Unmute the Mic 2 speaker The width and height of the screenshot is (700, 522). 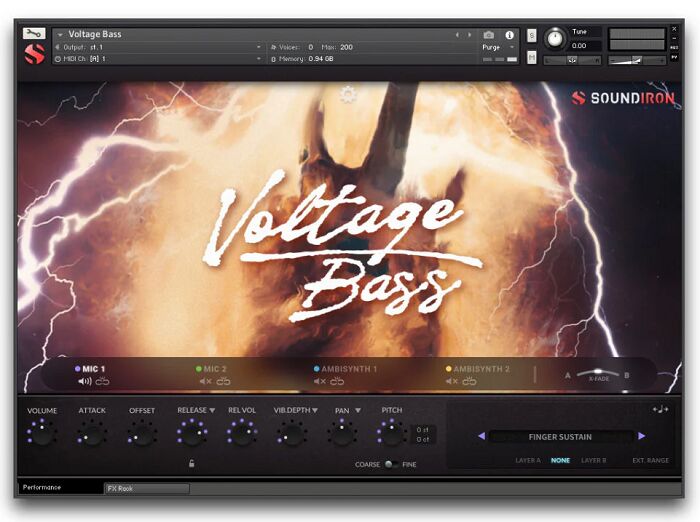click(205, 381)
